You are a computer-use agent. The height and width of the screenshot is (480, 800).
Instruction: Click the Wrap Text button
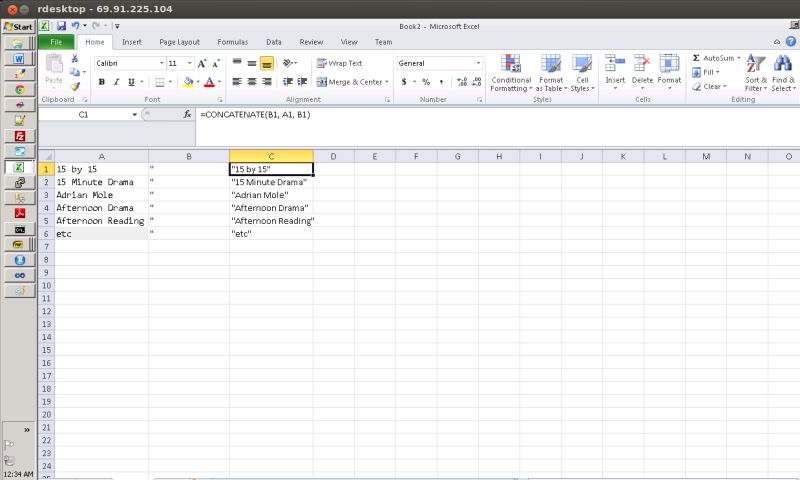(339, 63)
